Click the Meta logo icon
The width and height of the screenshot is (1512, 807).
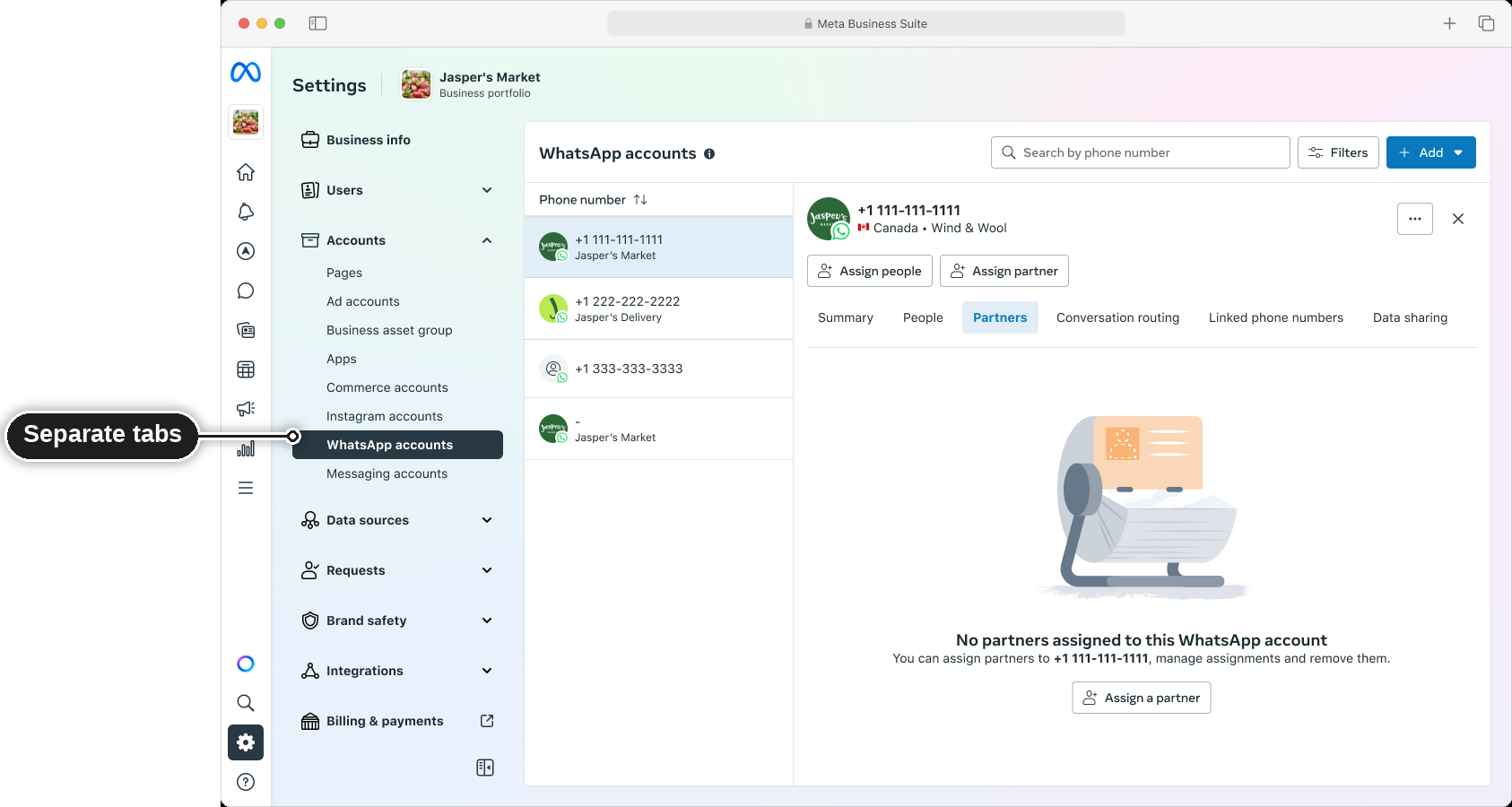246,72
